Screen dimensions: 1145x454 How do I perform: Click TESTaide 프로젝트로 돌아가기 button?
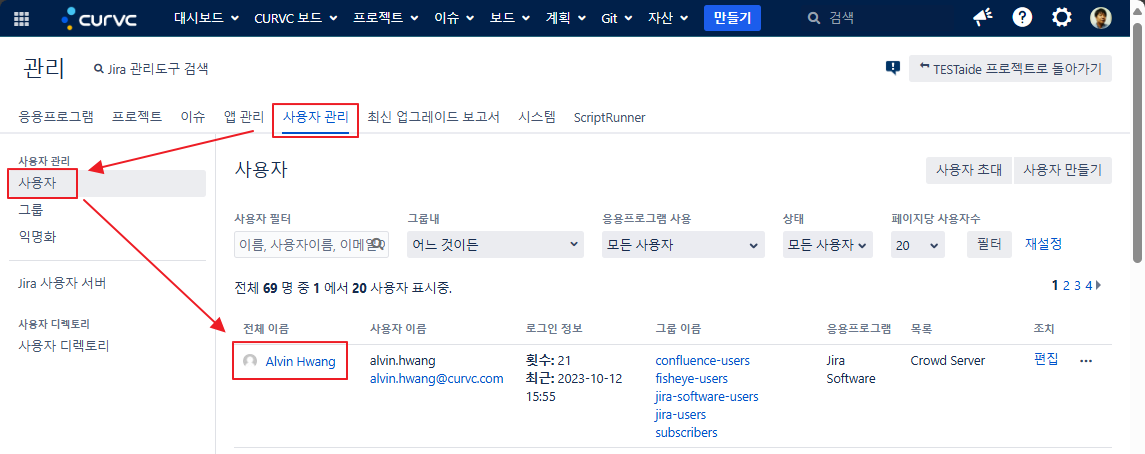[x=1010, y=68]
